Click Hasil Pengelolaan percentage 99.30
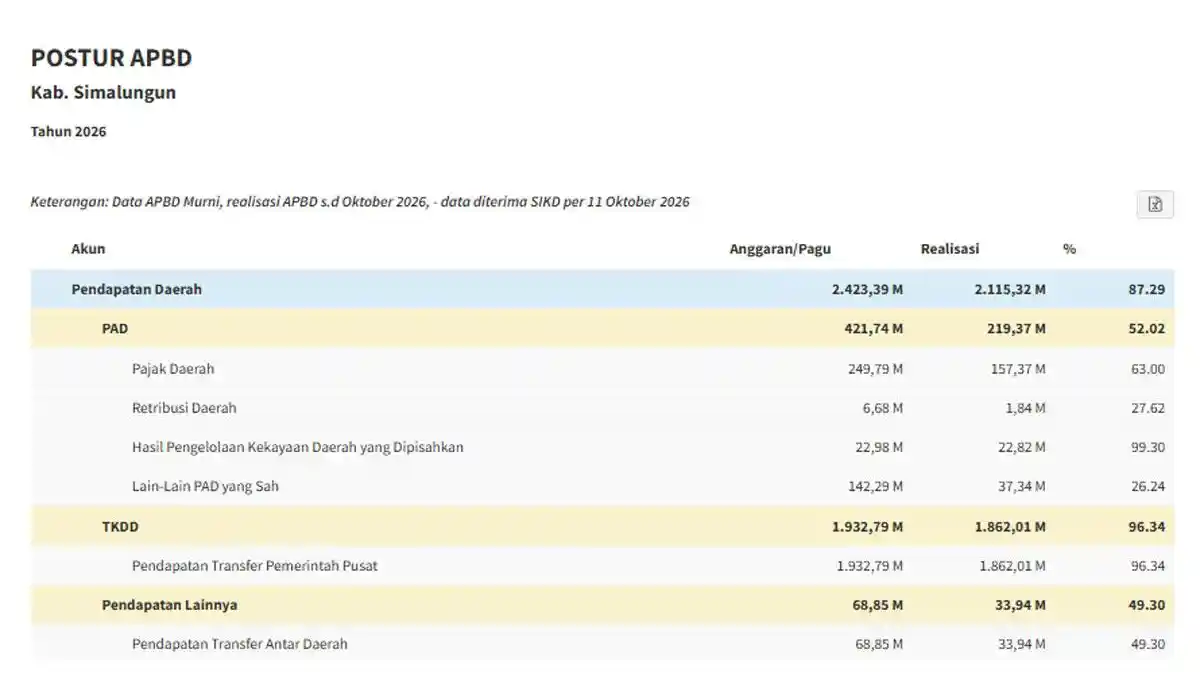Screen dimensions: 1200x675 point(1148,448)
